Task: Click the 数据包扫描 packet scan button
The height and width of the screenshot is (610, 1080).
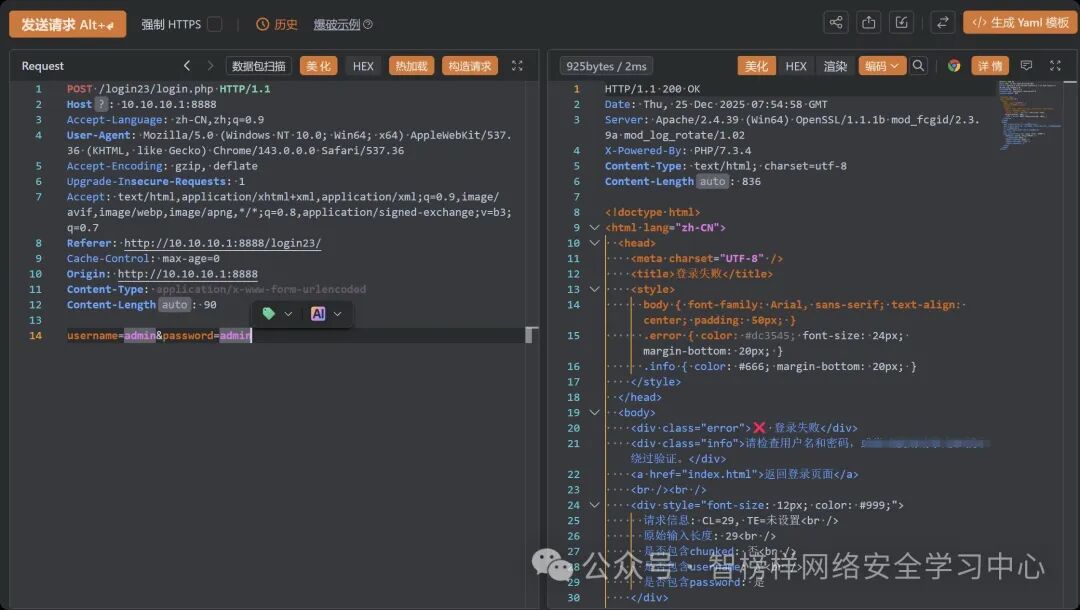Action: pyautogui.click(x=258, y=66)
